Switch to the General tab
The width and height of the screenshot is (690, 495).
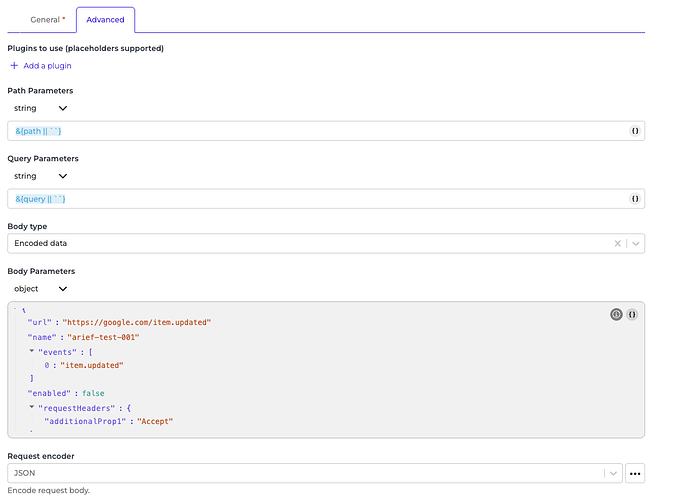pos(47,19)
